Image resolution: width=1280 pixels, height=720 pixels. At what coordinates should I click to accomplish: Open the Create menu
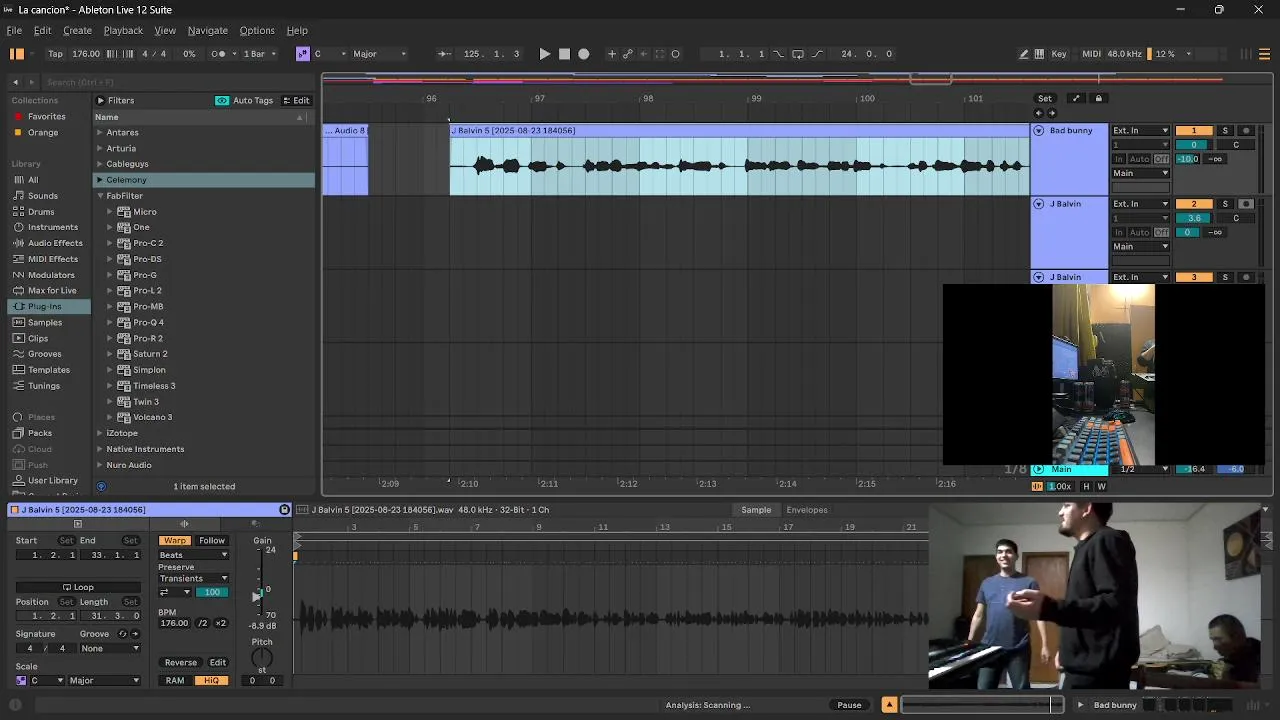[77, 30]
